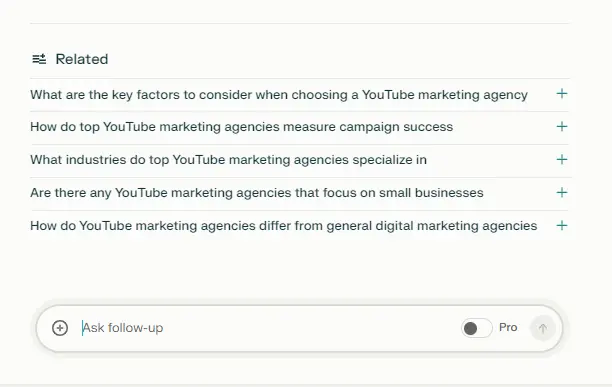Click the dark knob of Pro switch
The height and width of the screenshot is (387, 612).
coord(470,328)
